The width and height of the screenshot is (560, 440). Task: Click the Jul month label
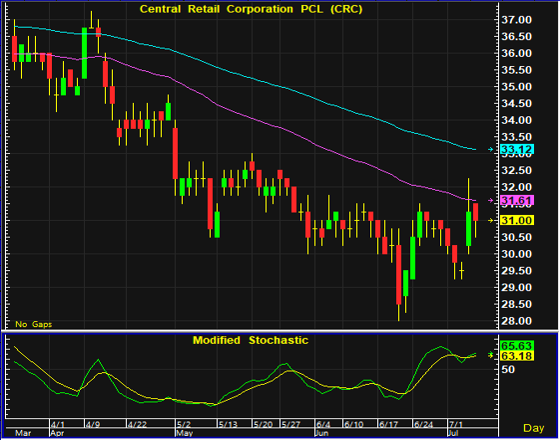tap(454, 433)
